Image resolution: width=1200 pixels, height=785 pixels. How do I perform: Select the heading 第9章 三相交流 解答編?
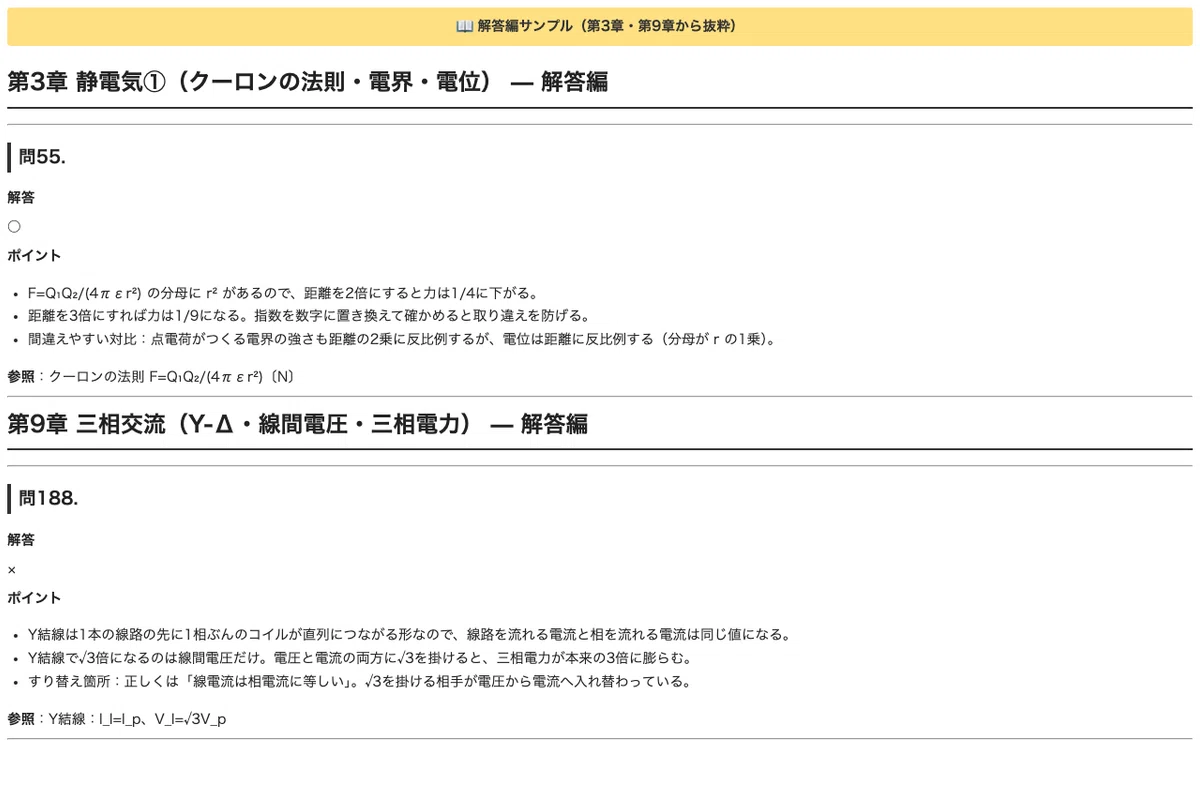(297, 423)
